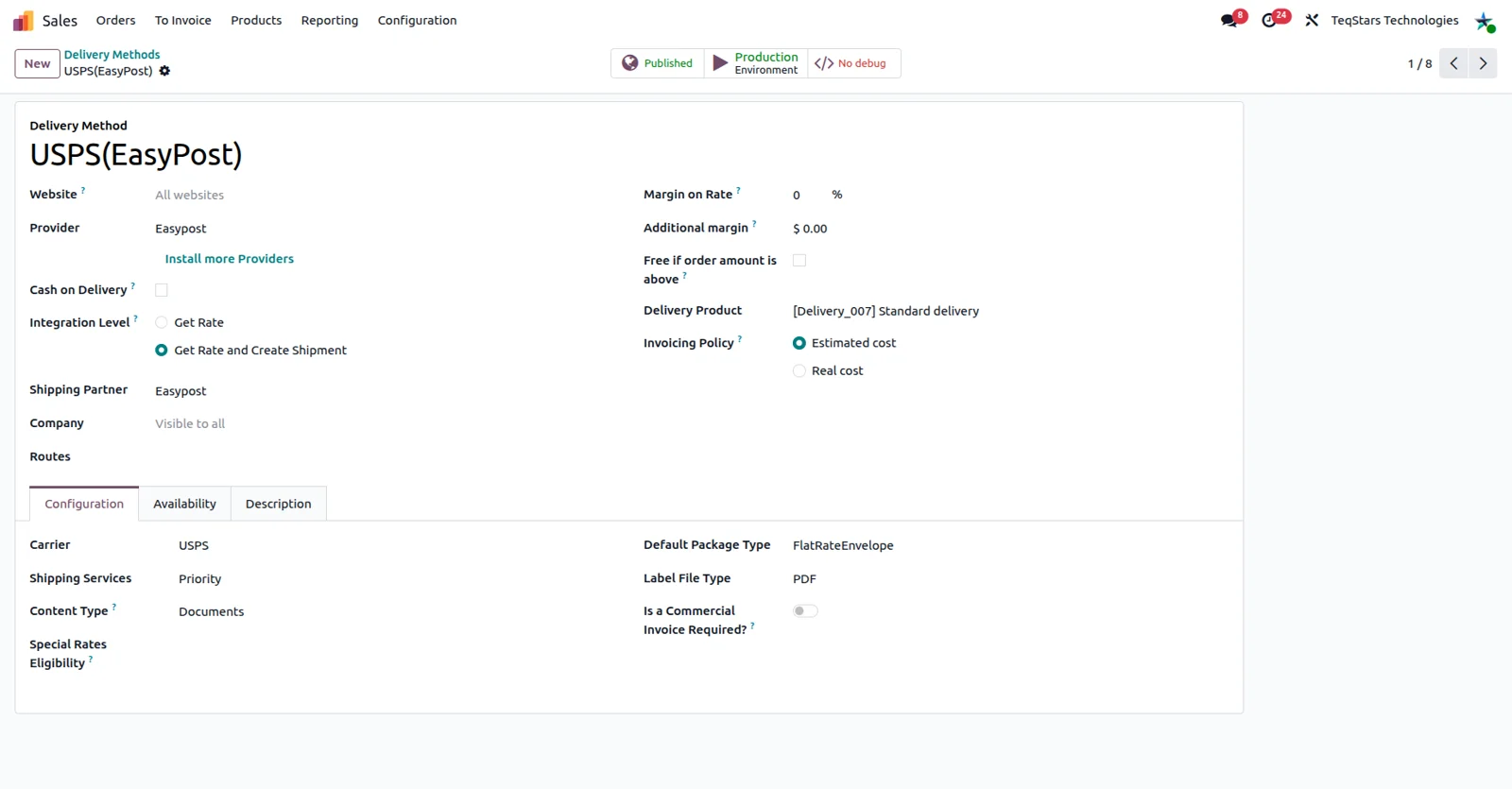Open the user avatar menu
The height and width of the screenshot is (789, 1512).
[x=1485, y=21]
